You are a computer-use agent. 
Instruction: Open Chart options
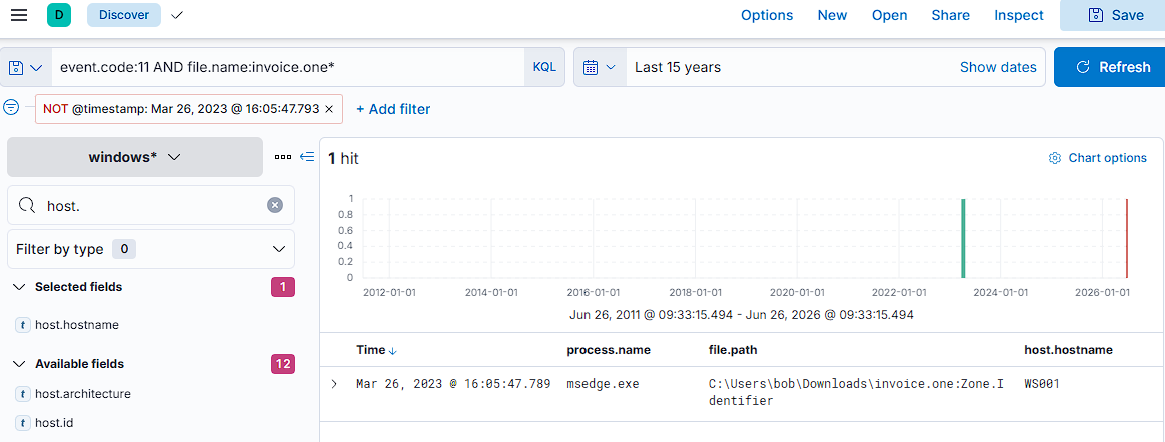point(1097,157)
